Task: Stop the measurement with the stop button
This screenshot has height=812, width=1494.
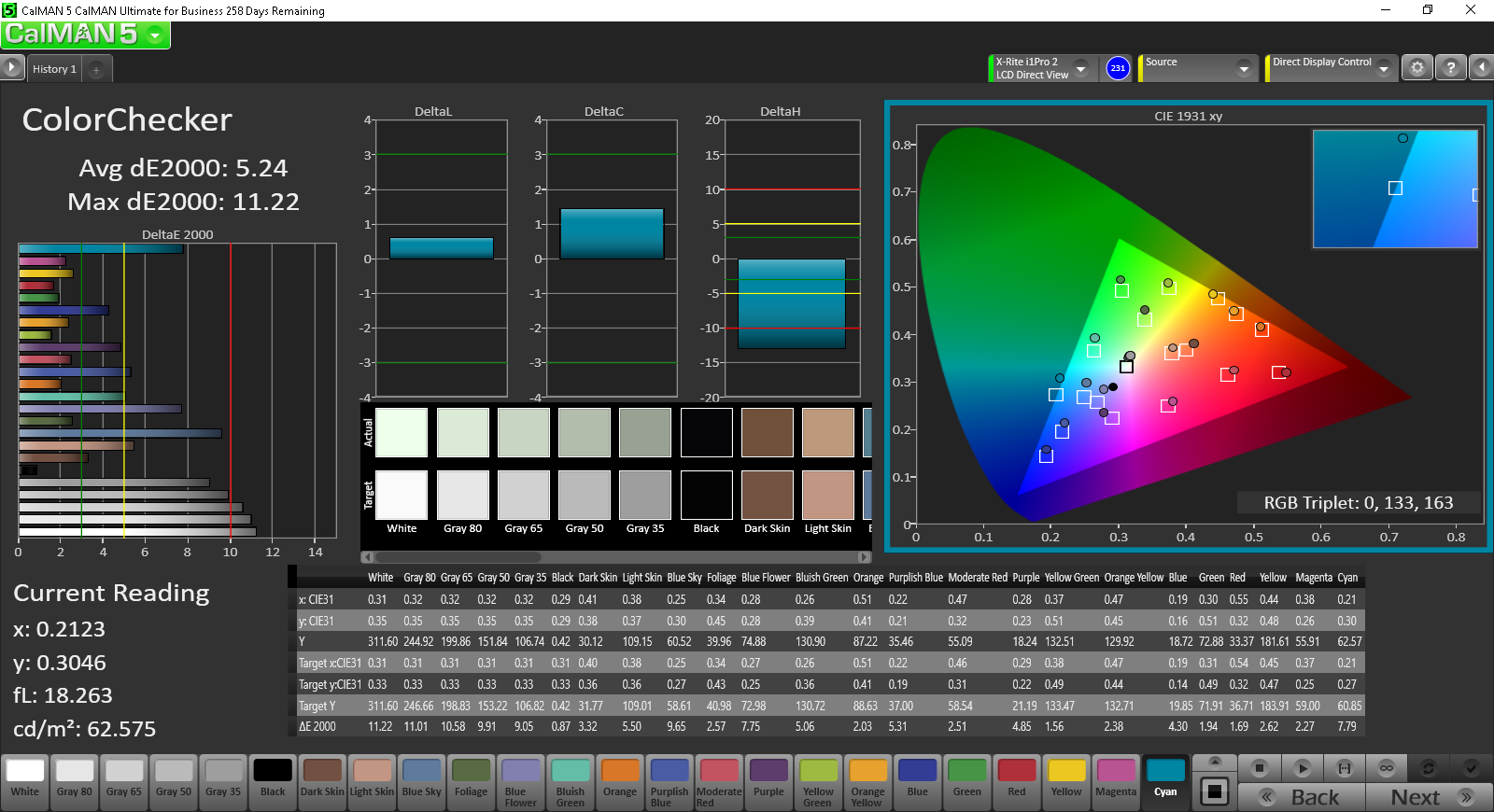Action: (1260, 768)
